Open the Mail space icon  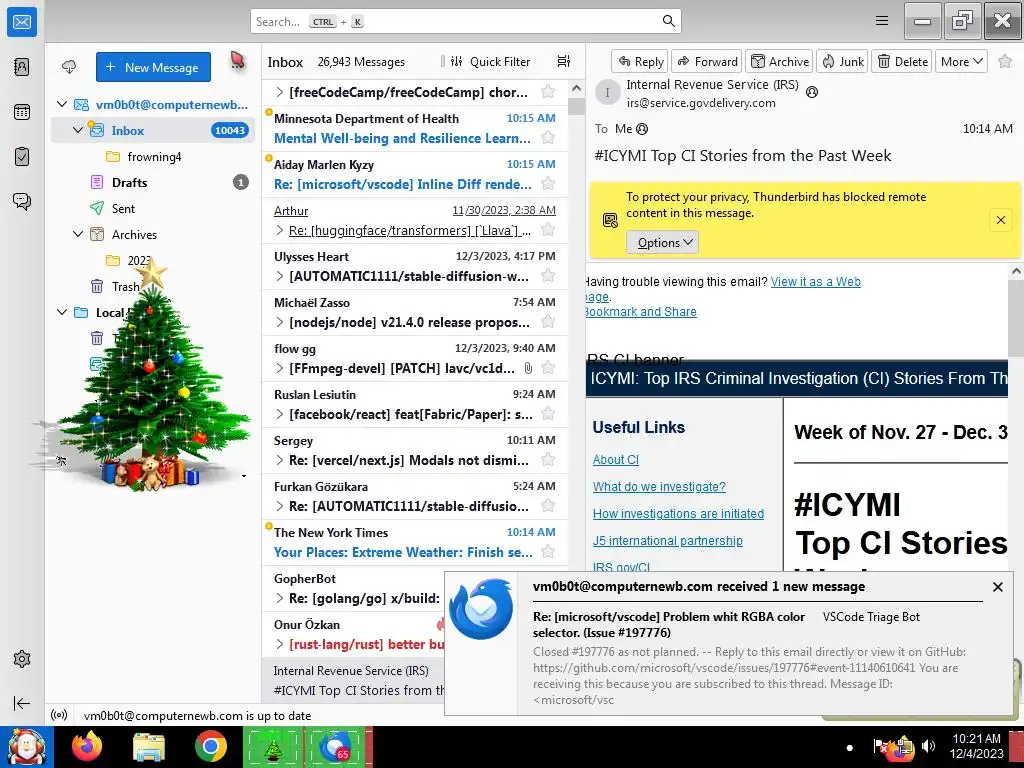click(22, 22)
